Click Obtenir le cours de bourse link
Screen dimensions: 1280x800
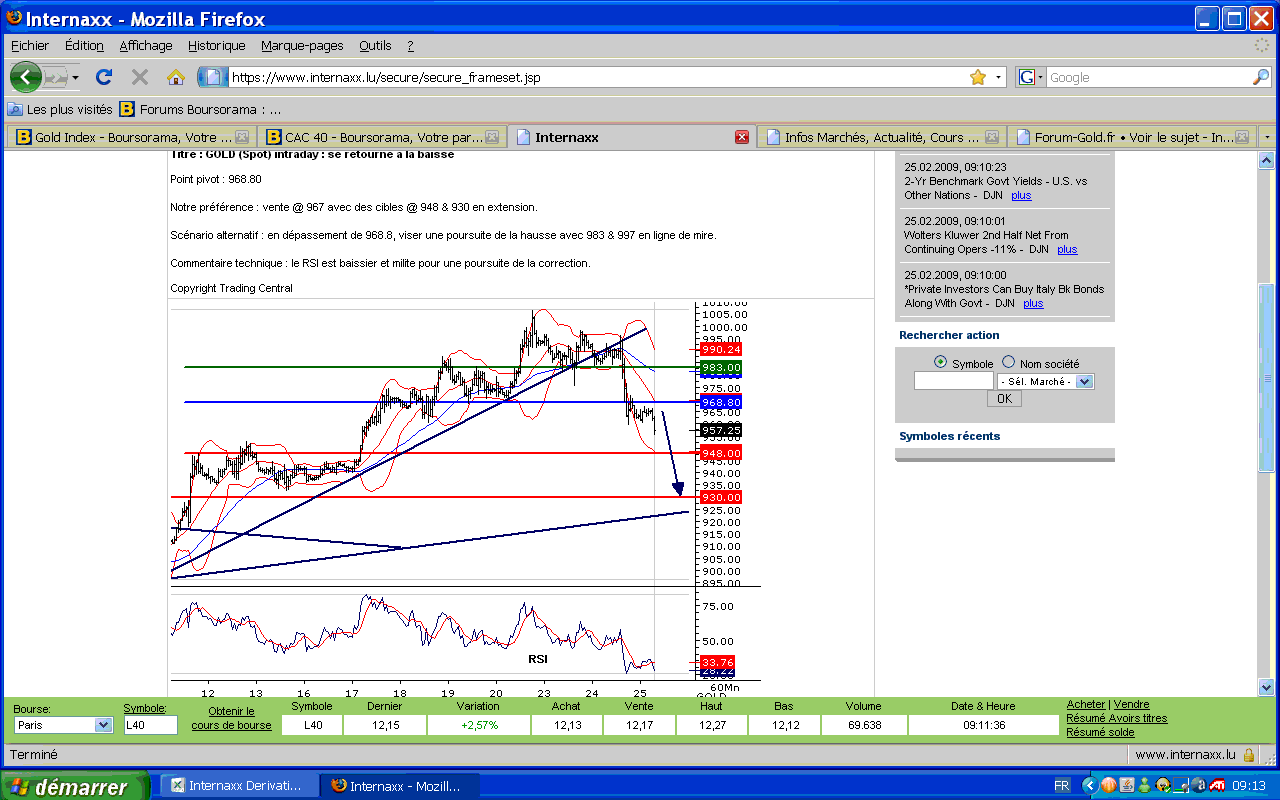click(x=231, y=718)
